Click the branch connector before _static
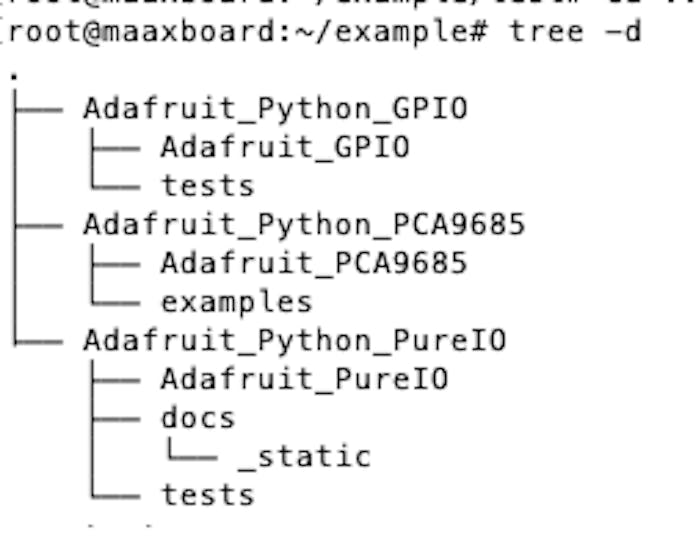Image resolution: width=696 pixels, height=555 pixels. 191,457
